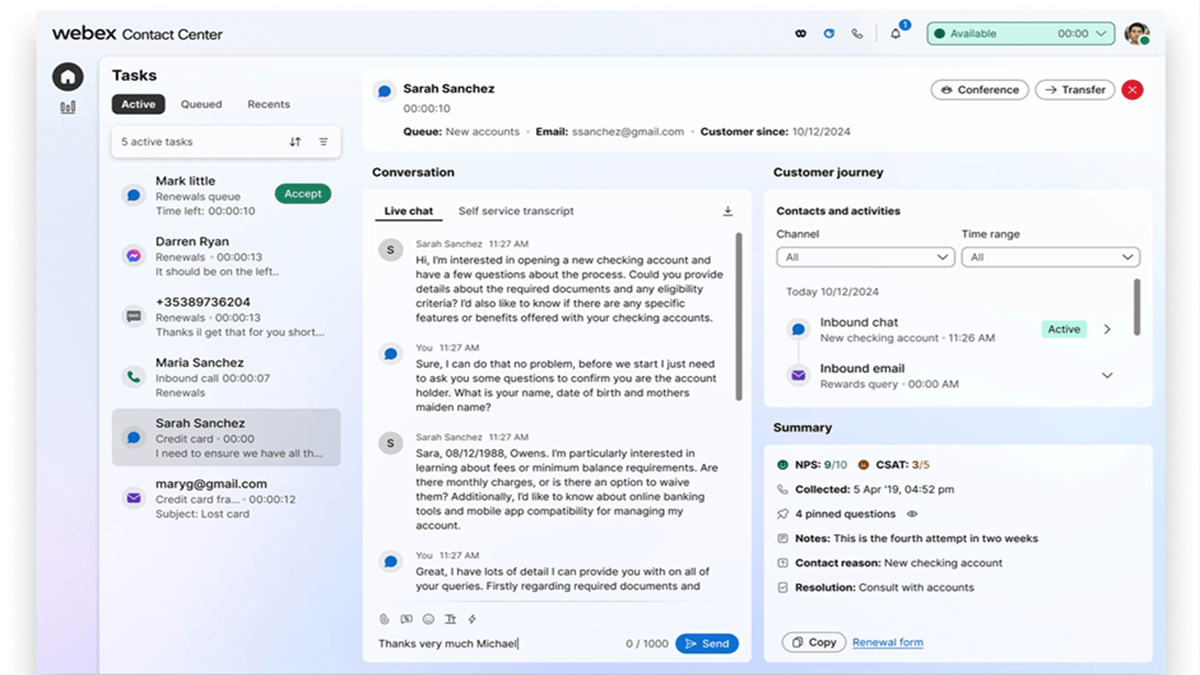
Task: Click the outdial phone icon in the header
Action: pos(857,32)
